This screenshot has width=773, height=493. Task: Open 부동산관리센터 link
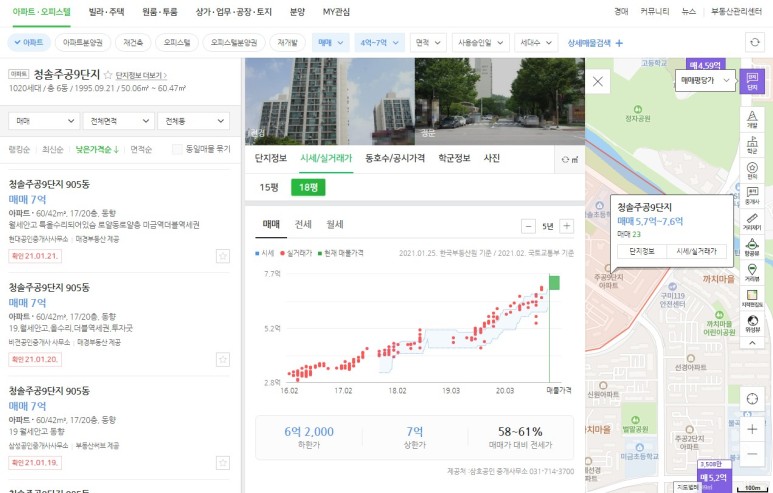[736, 12]
